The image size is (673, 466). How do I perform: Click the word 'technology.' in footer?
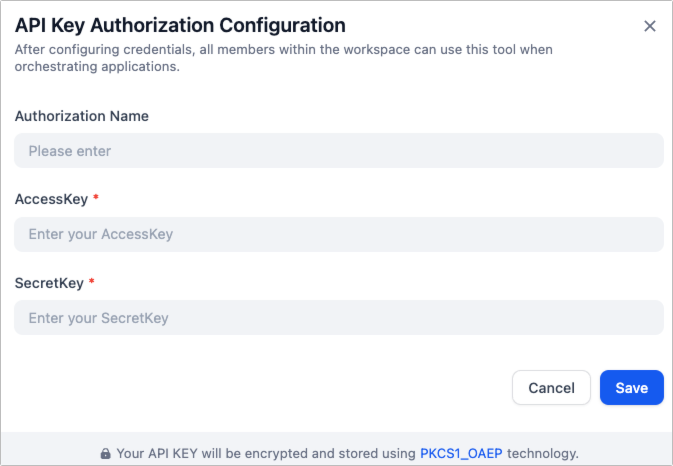click(545, 453)
